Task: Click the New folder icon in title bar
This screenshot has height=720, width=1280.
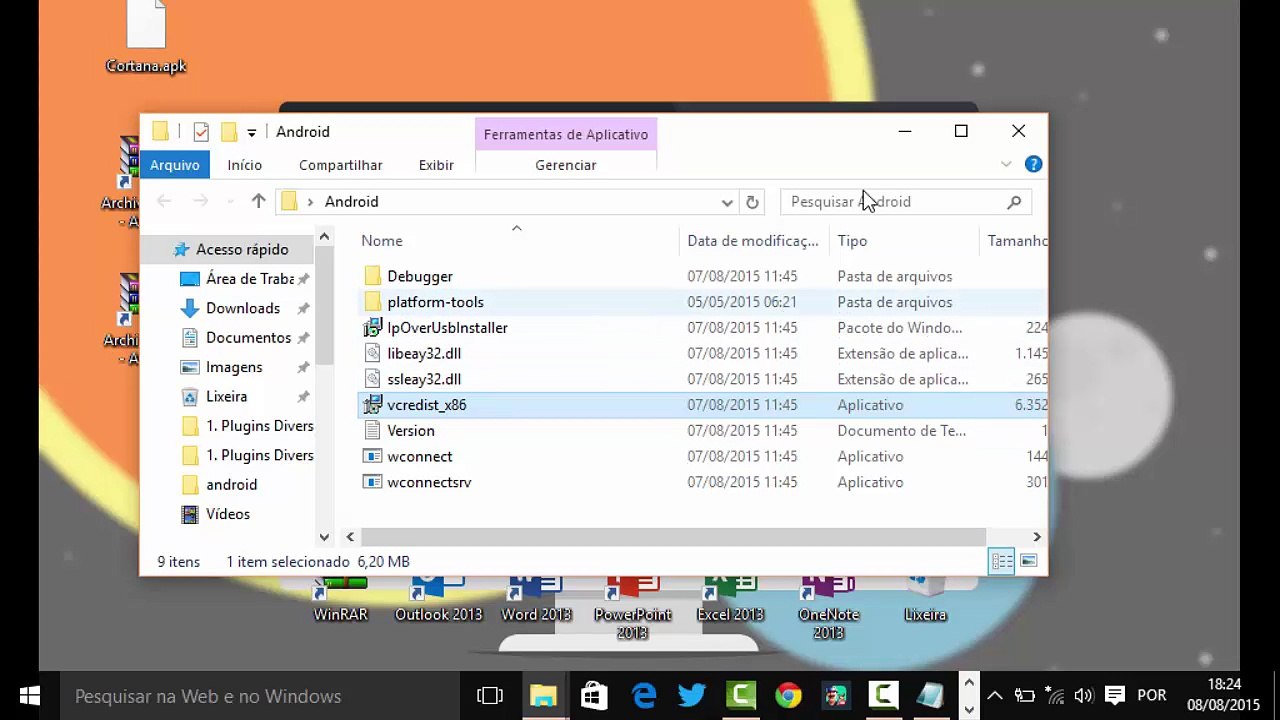Action: click(229, 132)
